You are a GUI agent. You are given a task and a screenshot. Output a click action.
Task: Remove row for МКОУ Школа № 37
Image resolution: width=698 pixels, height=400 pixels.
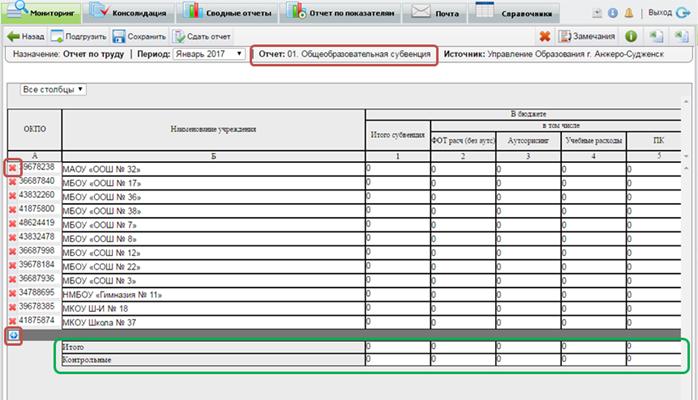pos(13,322)
